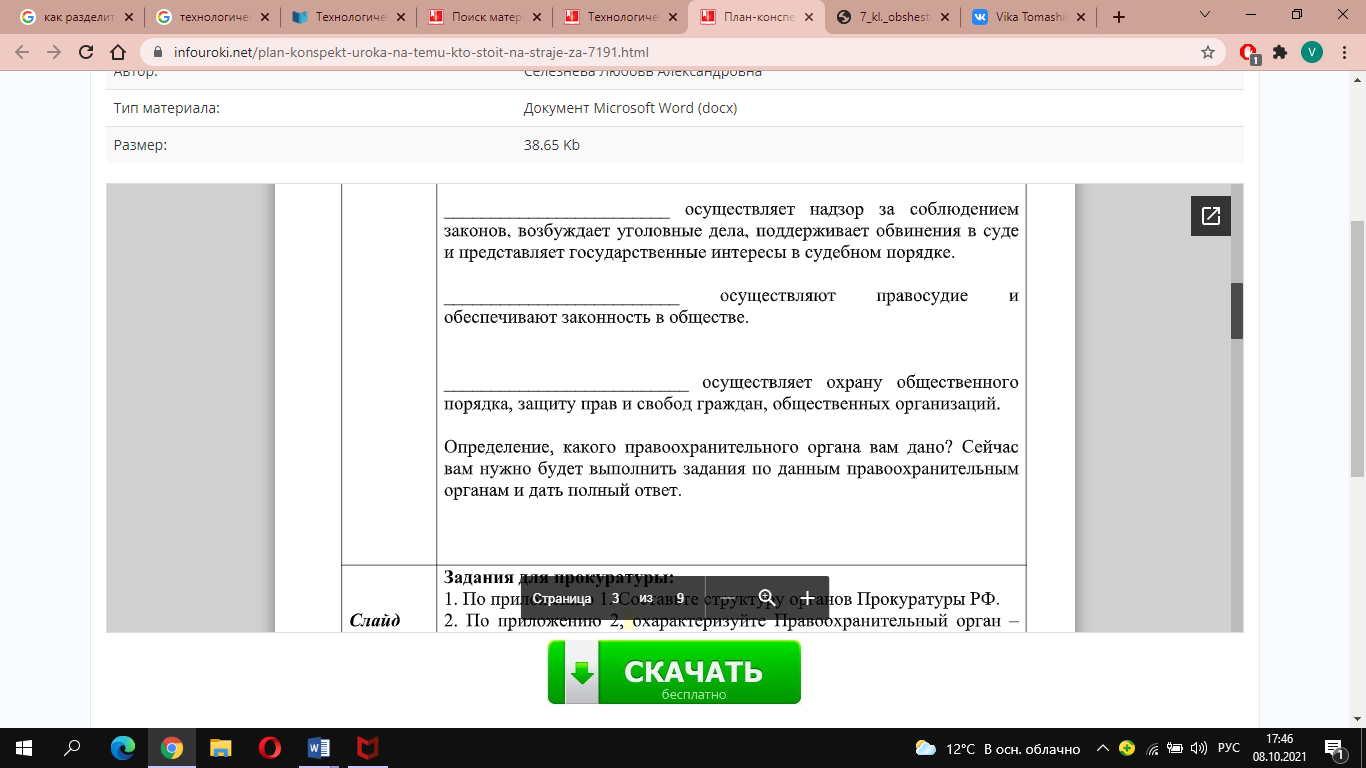The image size is (1366, 768).
Task: Open the browser home page
Action: click(x=118, y=52)
